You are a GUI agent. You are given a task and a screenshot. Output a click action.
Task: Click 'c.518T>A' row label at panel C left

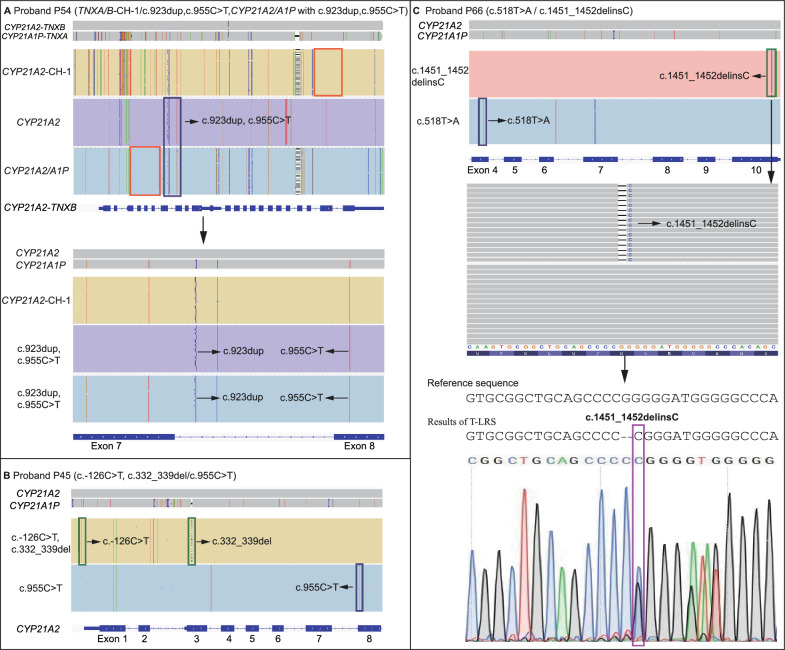click(x=438, y=121)
